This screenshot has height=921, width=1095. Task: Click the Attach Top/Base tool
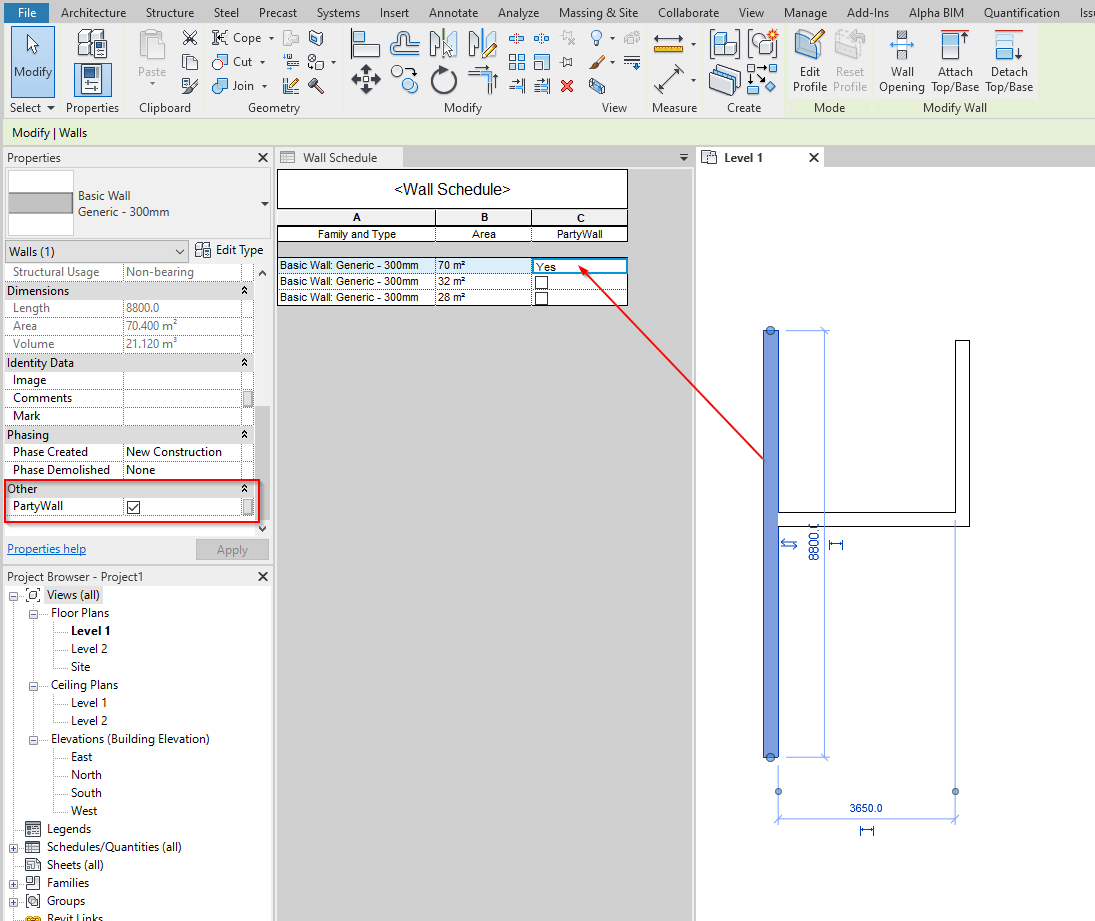954,60
